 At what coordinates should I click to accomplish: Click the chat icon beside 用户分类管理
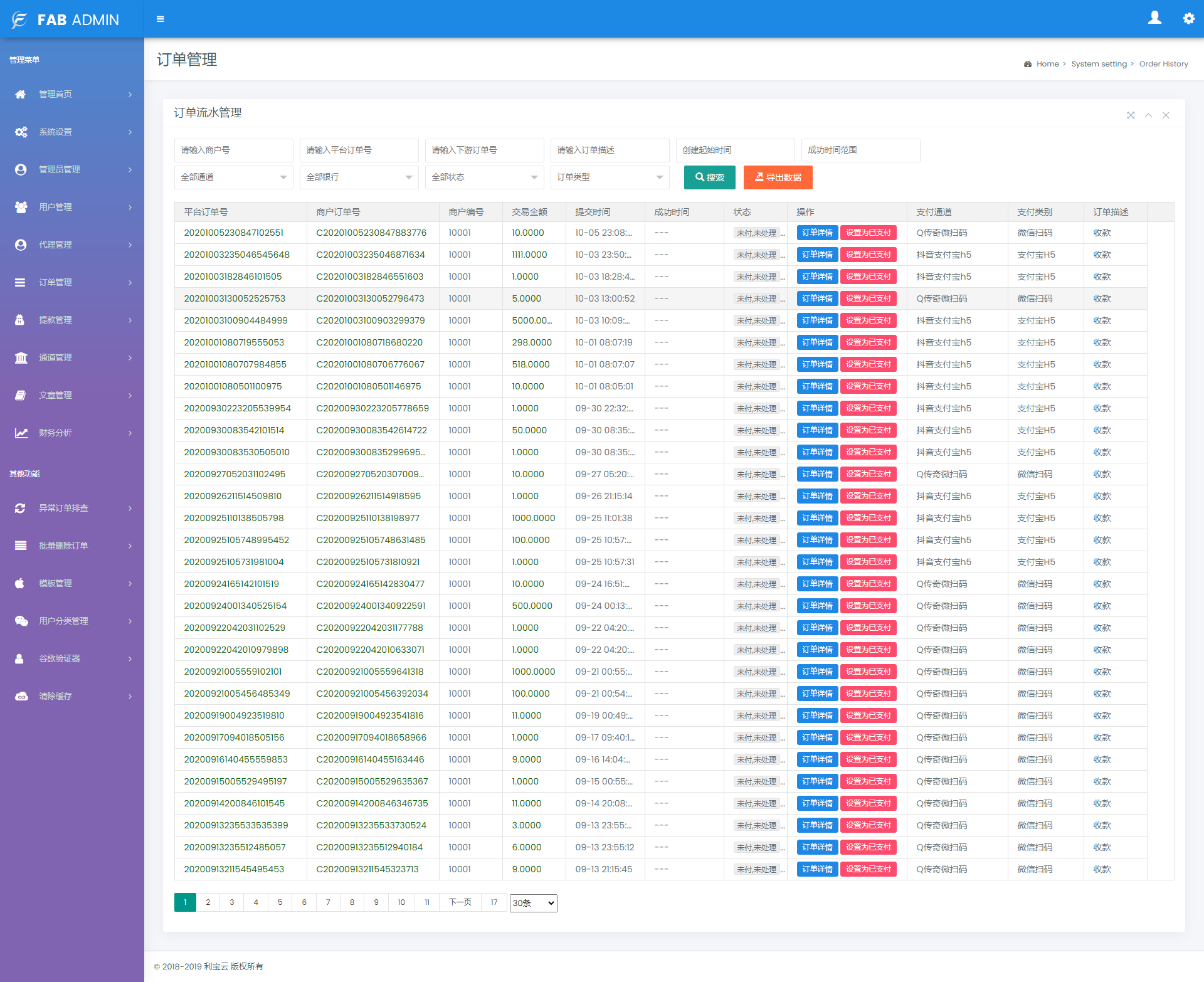pyautogui.click(x=21, y=621)
